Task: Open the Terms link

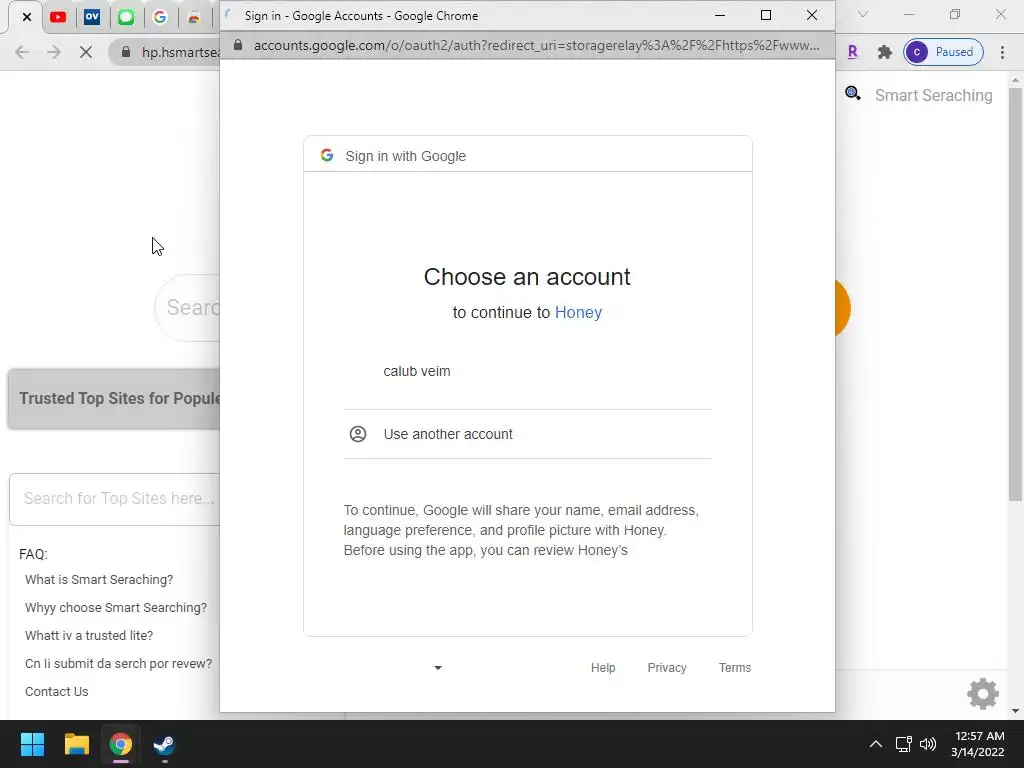Action: click(x=735, y=667)
